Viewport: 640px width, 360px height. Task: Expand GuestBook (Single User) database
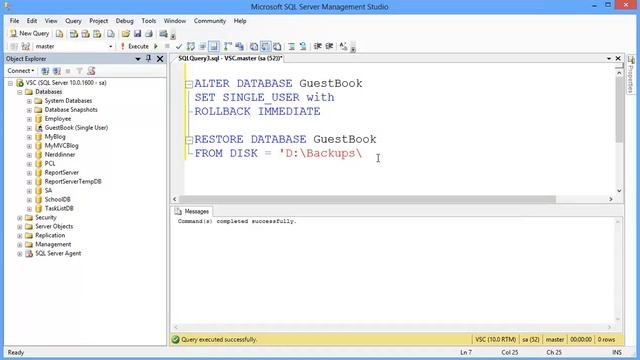29,128
